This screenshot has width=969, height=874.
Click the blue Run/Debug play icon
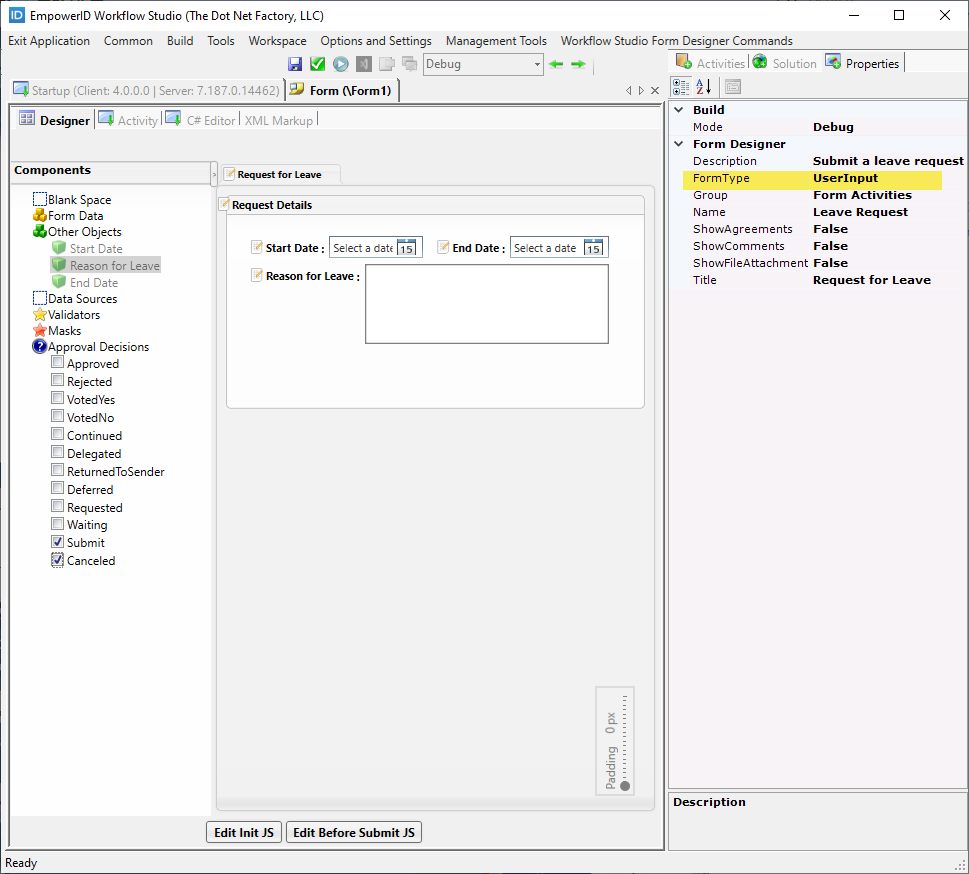pos(339,63)
